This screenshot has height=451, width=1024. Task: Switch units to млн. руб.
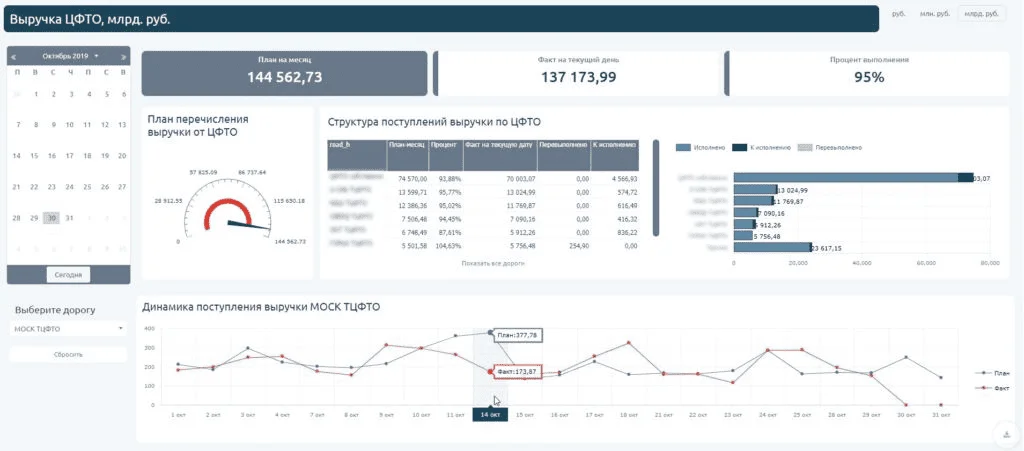tap(935, 13)
